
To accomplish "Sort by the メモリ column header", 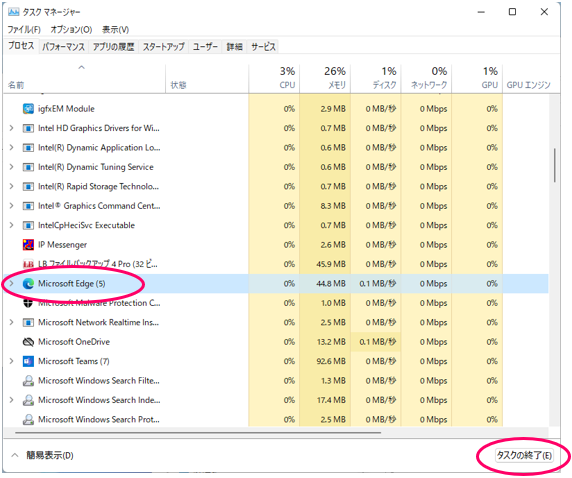I will 325,78.
